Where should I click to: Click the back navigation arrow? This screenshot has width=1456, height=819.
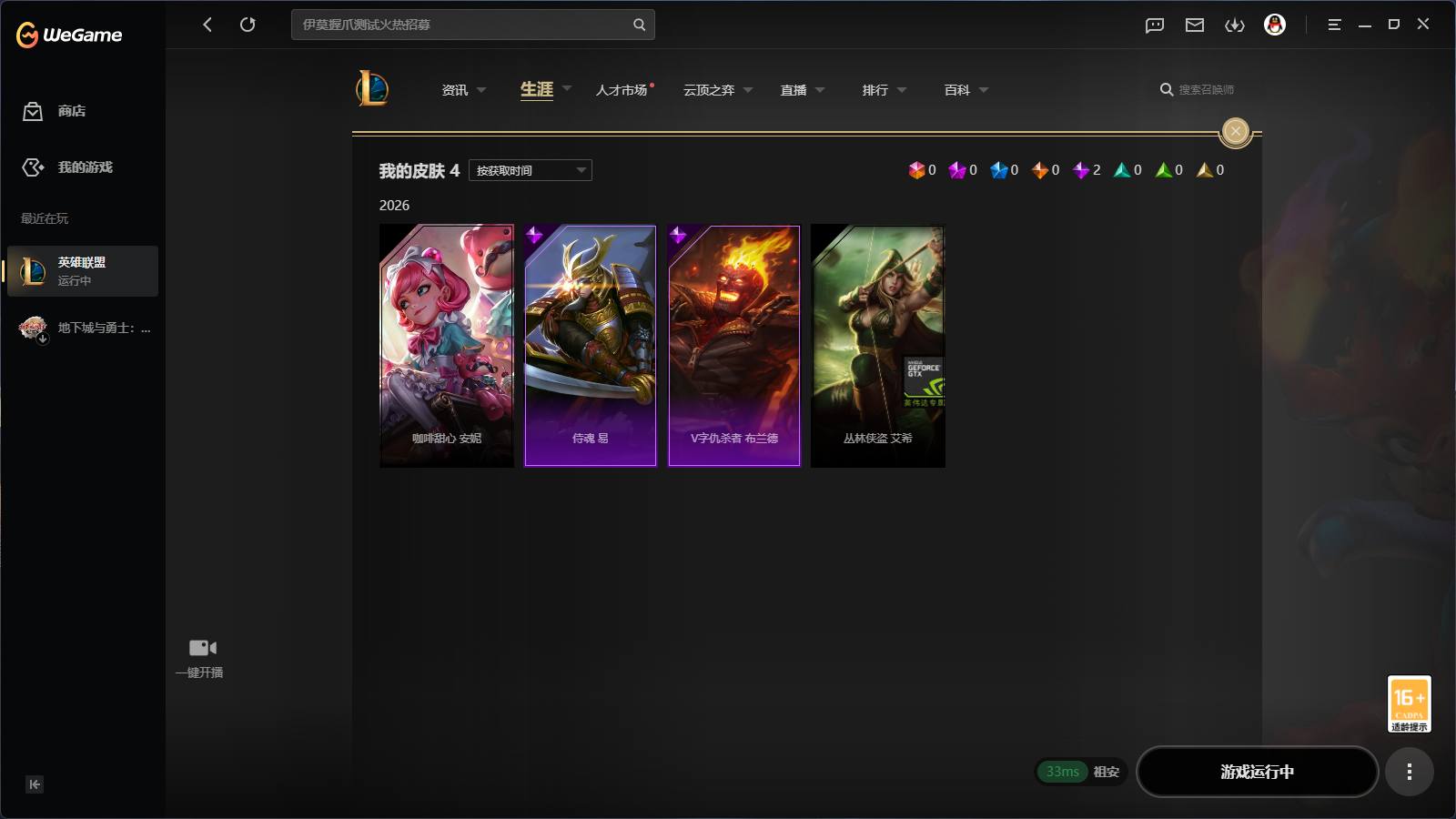click(x=207, y=25)
